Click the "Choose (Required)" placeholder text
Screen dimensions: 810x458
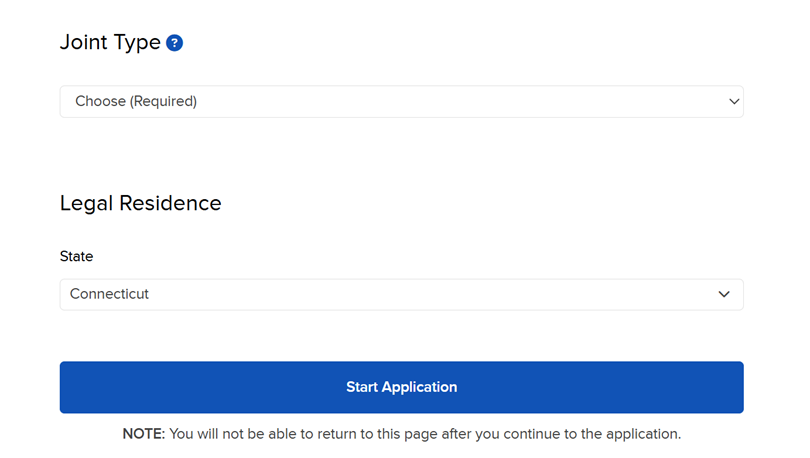[x=136, y=101]
